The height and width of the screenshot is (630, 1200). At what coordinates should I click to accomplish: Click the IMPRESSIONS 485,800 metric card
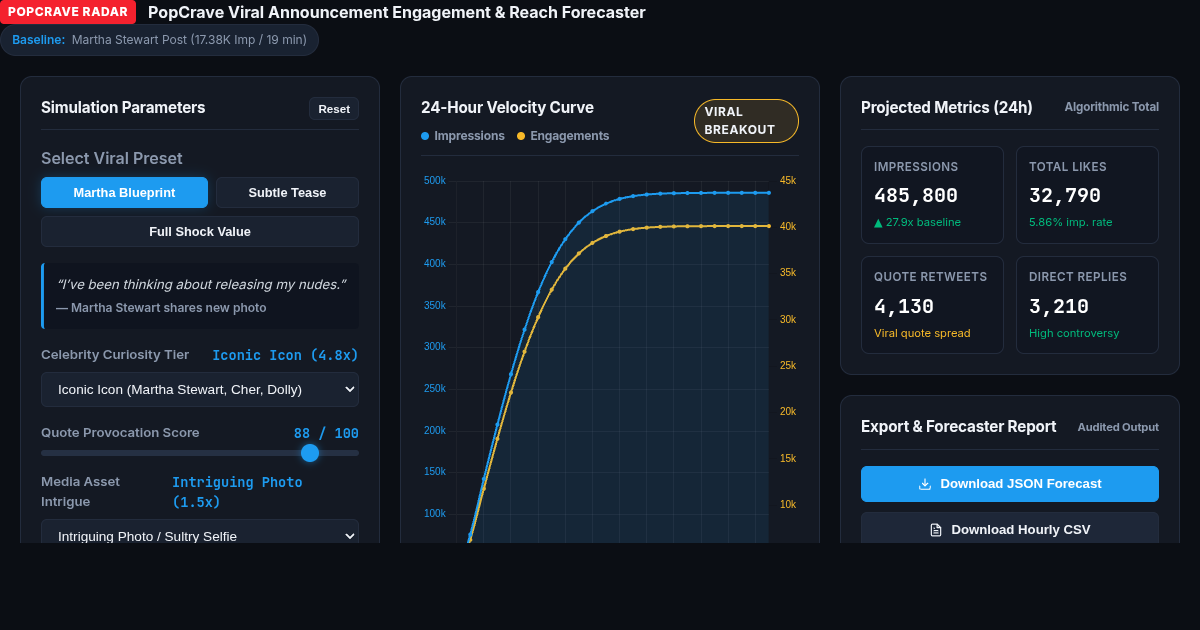(932, 195)
